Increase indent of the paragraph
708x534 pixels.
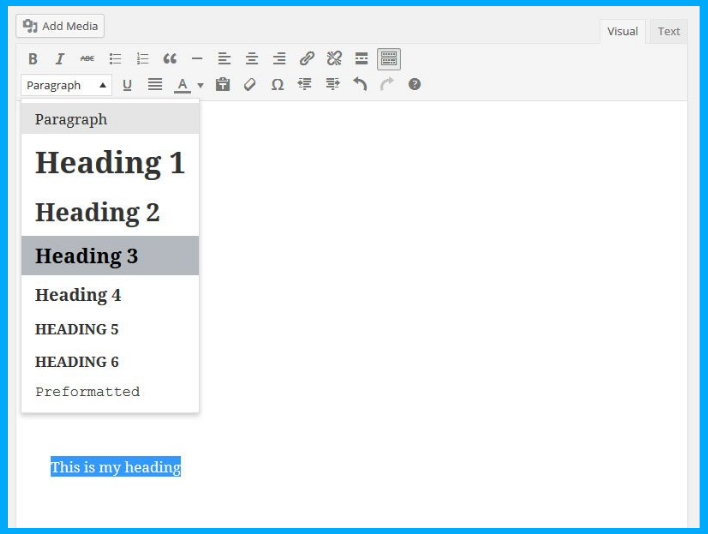pos(332,84)
